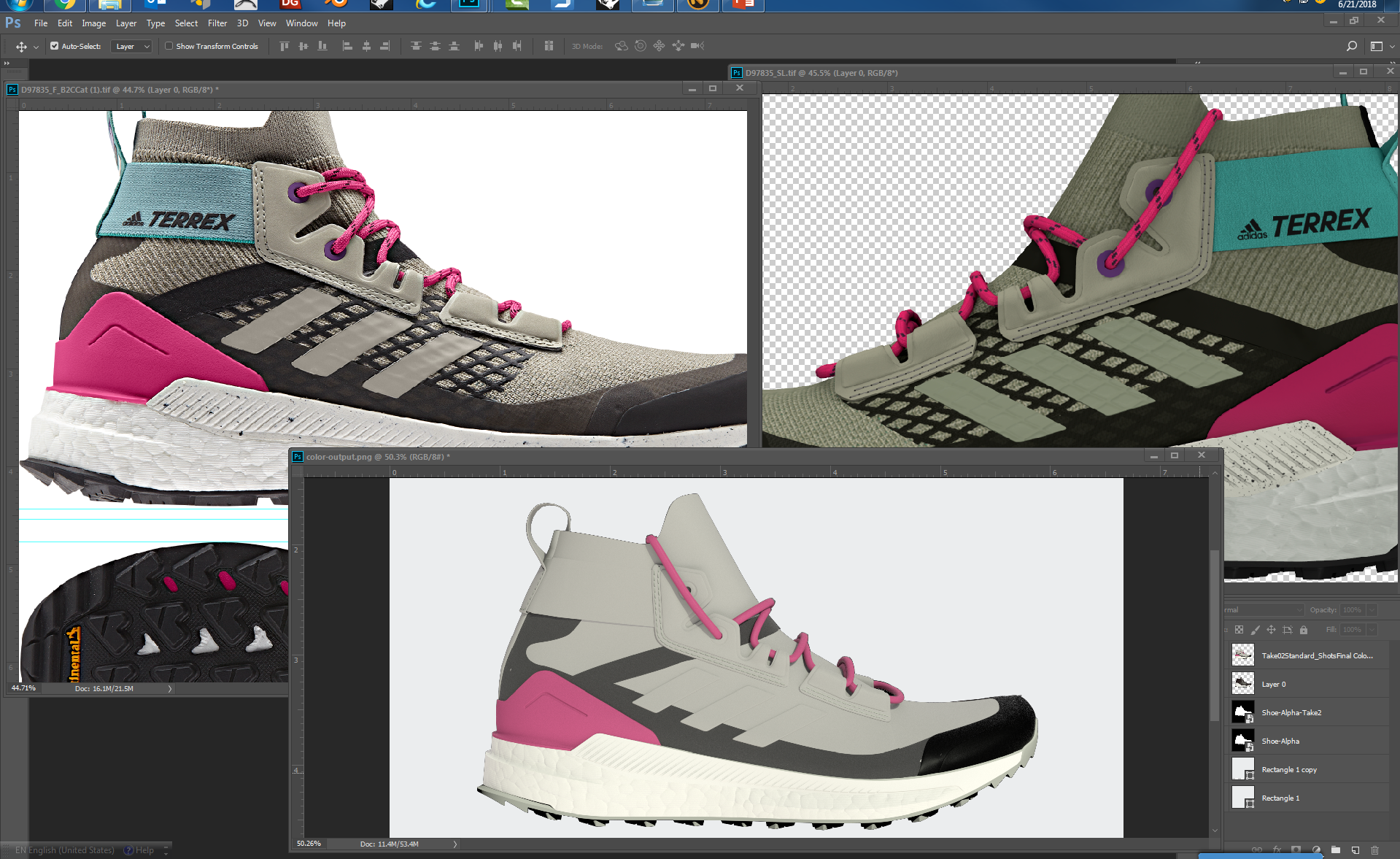Open the Auto-Select Layer dropdown
This screenshot has width=1400, height=859.
132,46
